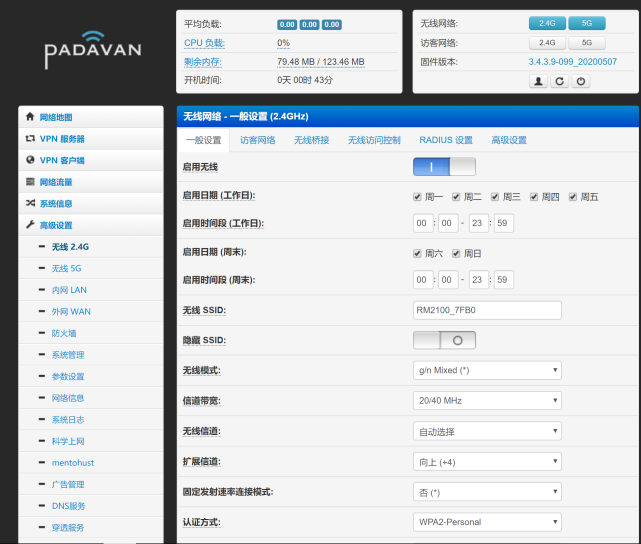641x544 pixels.
Task: Open 参数设置 in sidebar
Action: point(68,376)
